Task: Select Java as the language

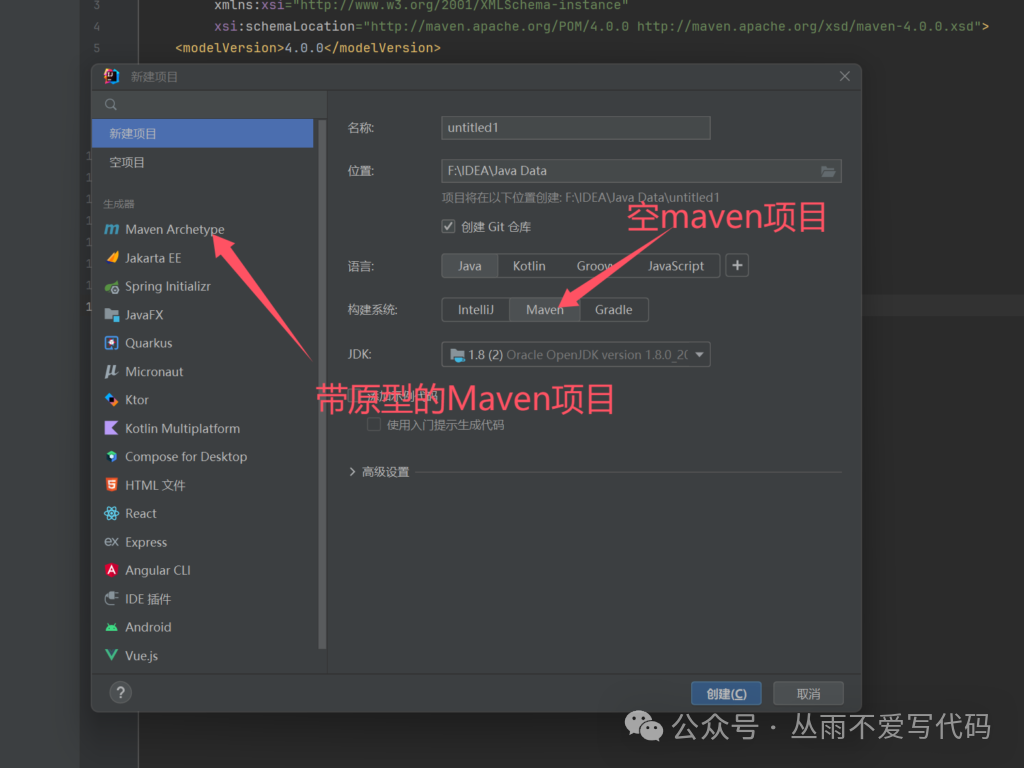Action: (470, 266)
